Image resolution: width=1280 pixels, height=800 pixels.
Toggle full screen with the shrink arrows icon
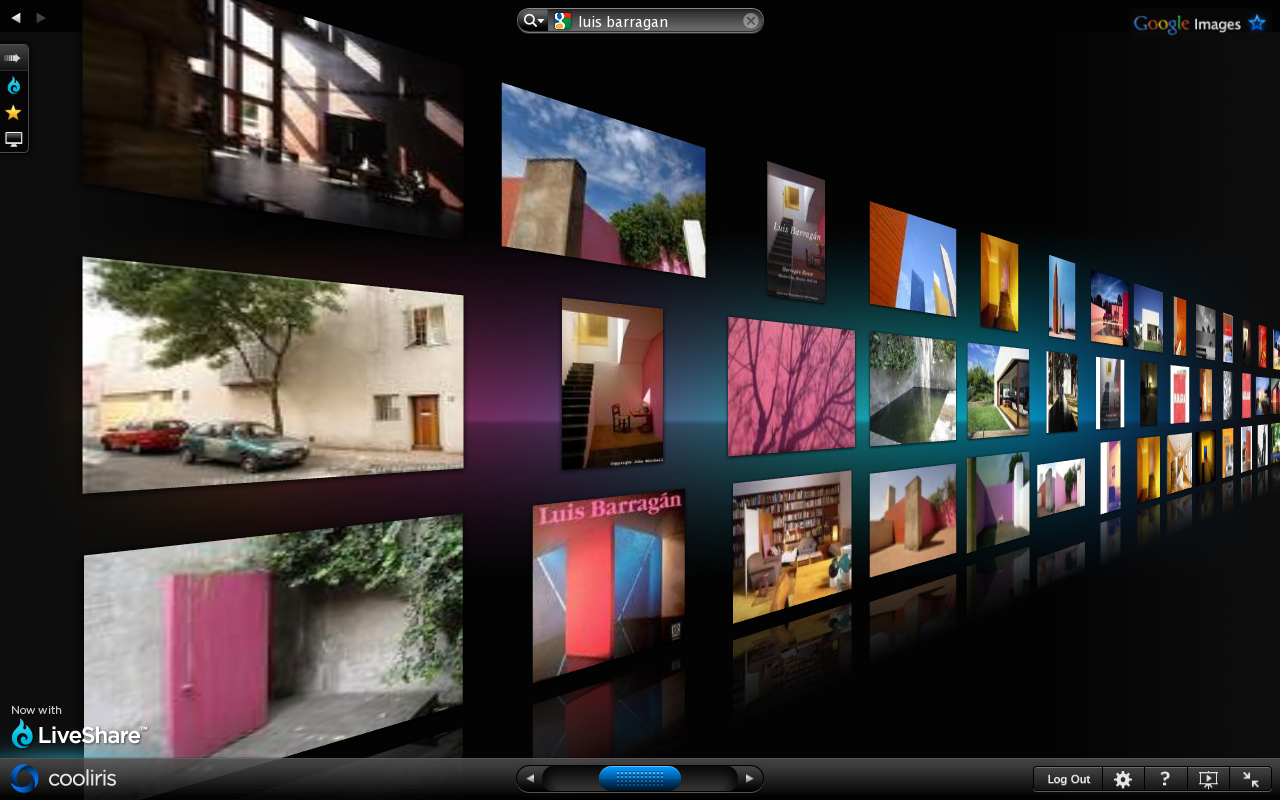tap(1250, 779)
